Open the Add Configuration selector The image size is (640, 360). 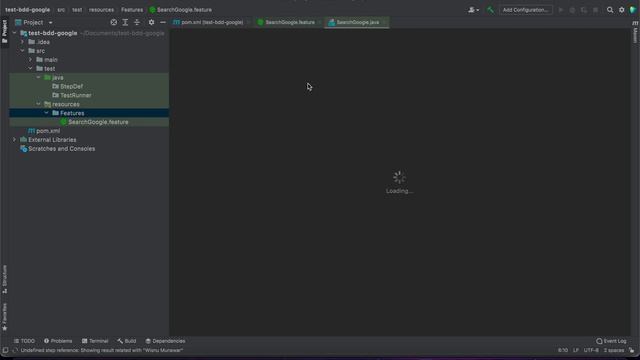tap(525, 10)
